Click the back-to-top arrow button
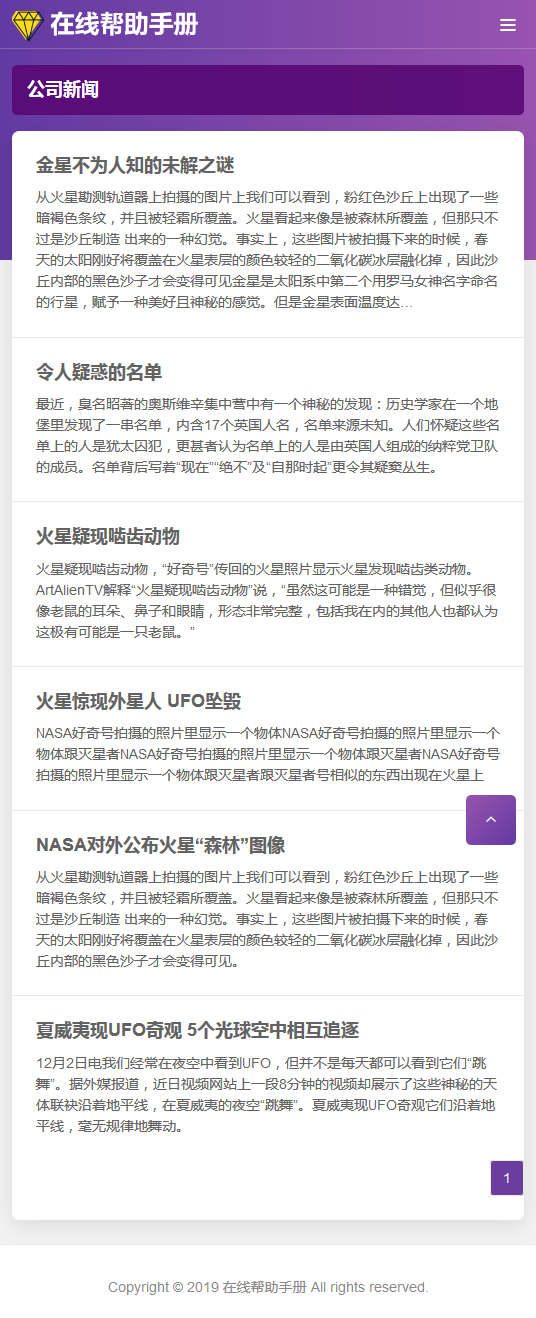The image size is (536, 1318). click(491, 820)
